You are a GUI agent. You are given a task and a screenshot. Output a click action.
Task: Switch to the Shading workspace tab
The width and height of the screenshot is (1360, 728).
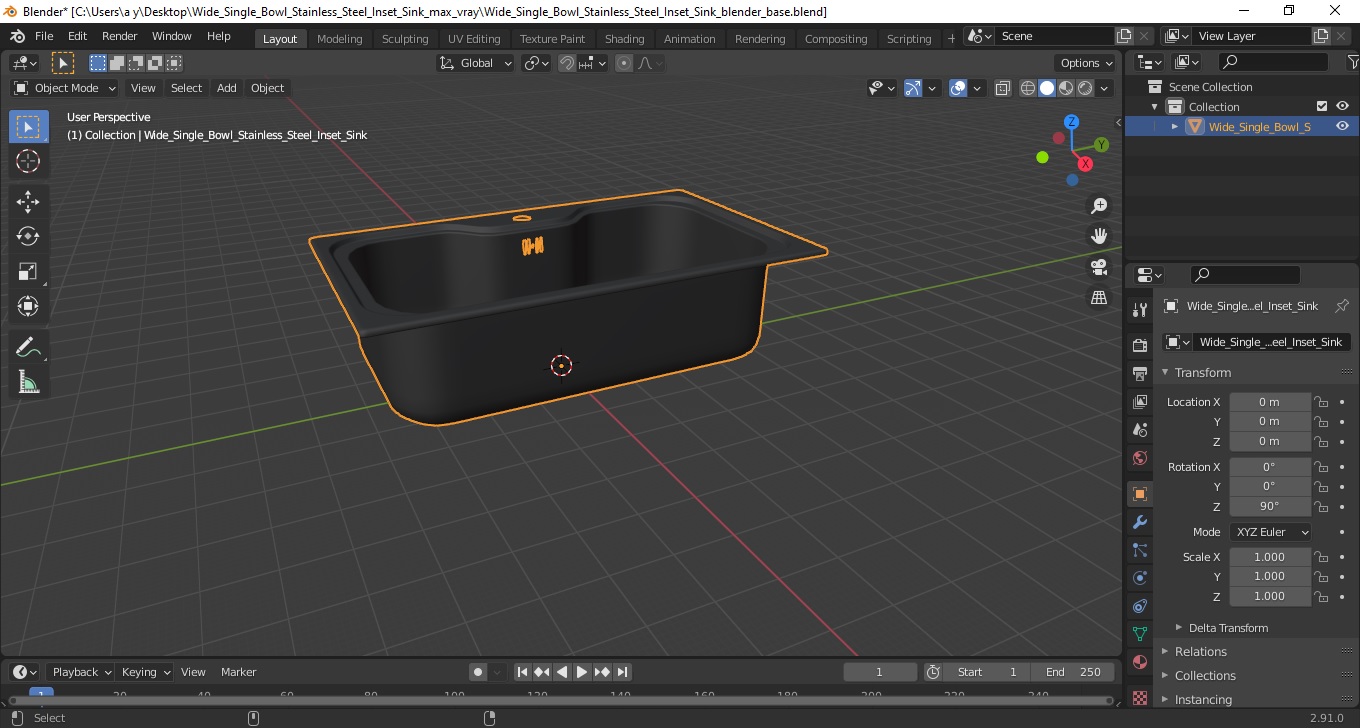pos(624,38)
